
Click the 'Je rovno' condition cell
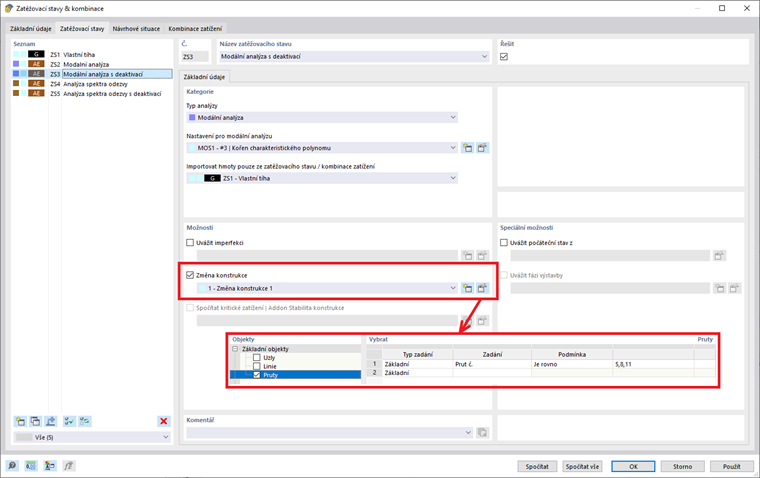(x=572, y=364)
